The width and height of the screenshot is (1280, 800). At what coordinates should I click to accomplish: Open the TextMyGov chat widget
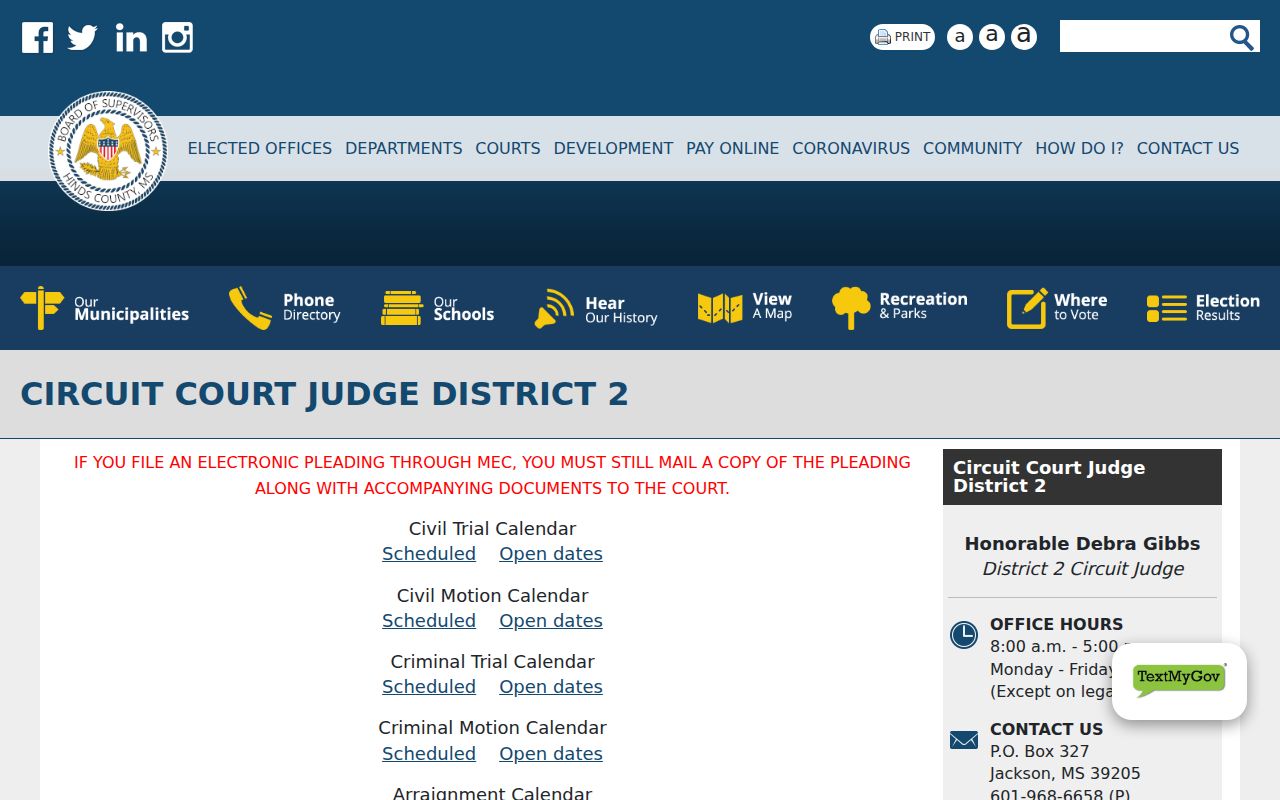[1179, 681]
